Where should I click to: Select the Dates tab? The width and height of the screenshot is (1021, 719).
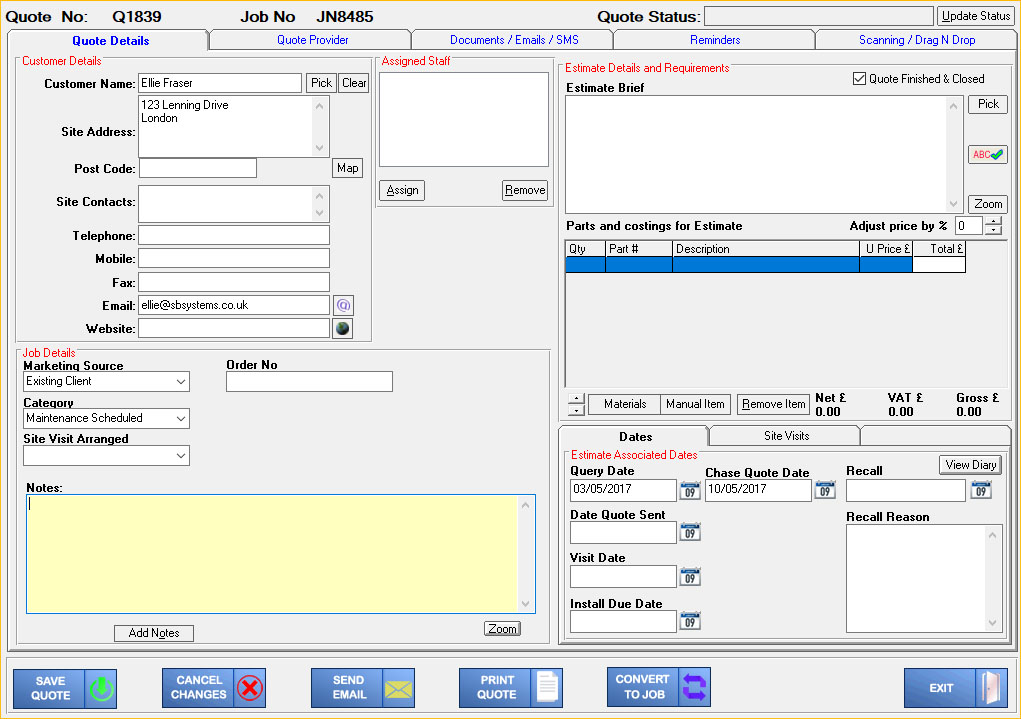pos(635,436)
